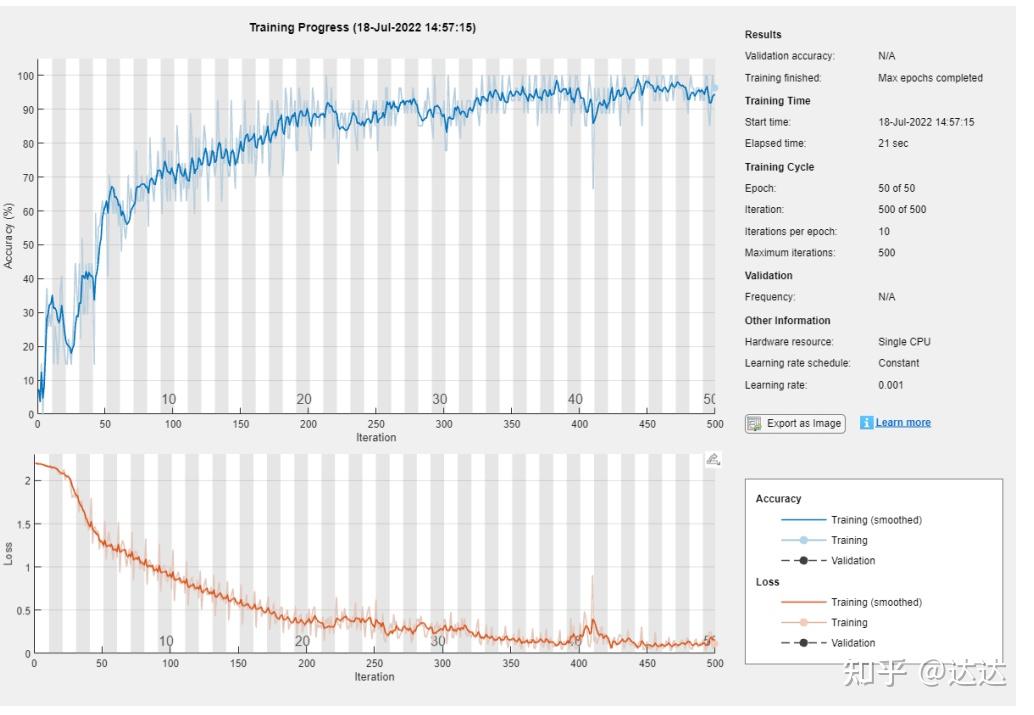Viewport: 1034px width, 715px height.
Task: Click the Max epochs completed status text
Action: tap(930, 78)
